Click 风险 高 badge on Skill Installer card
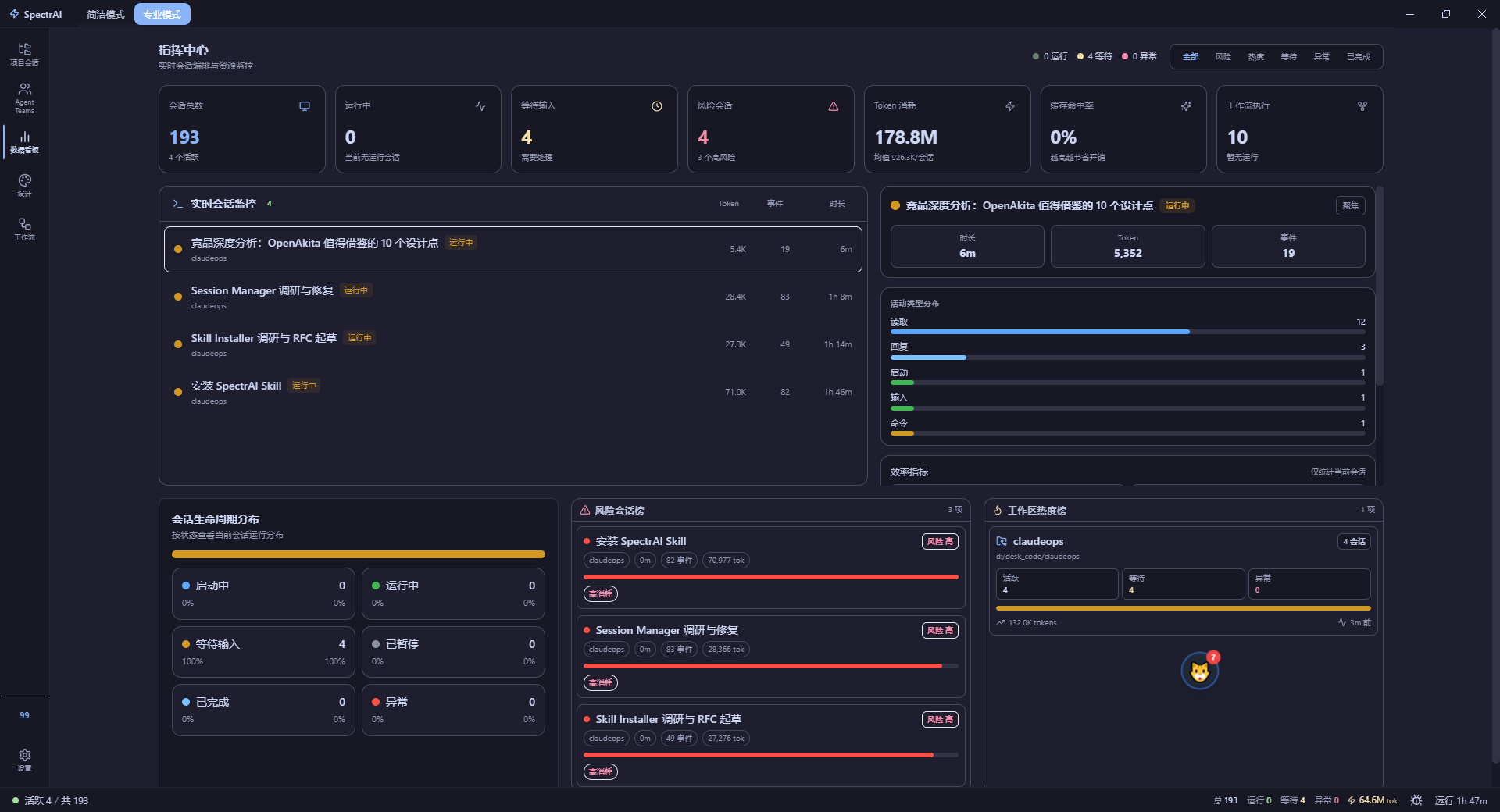The image size is (1500, 812). pos(940,719)
